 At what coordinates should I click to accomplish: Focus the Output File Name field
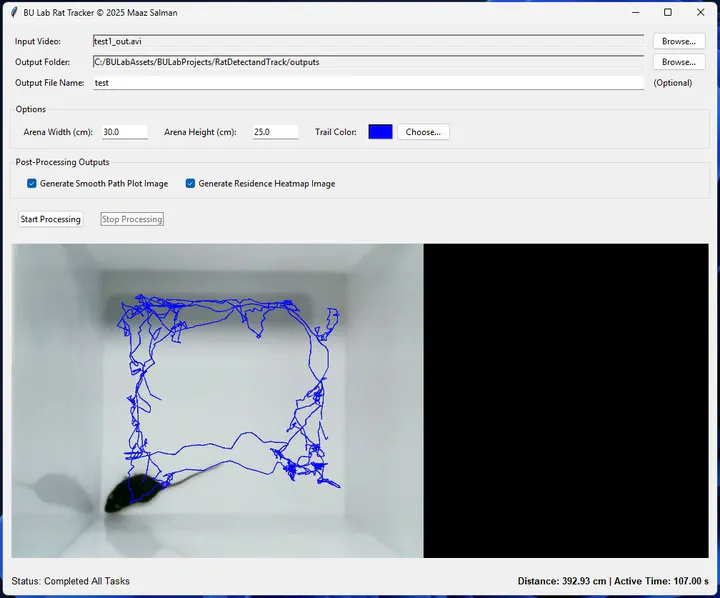(367, 83)
